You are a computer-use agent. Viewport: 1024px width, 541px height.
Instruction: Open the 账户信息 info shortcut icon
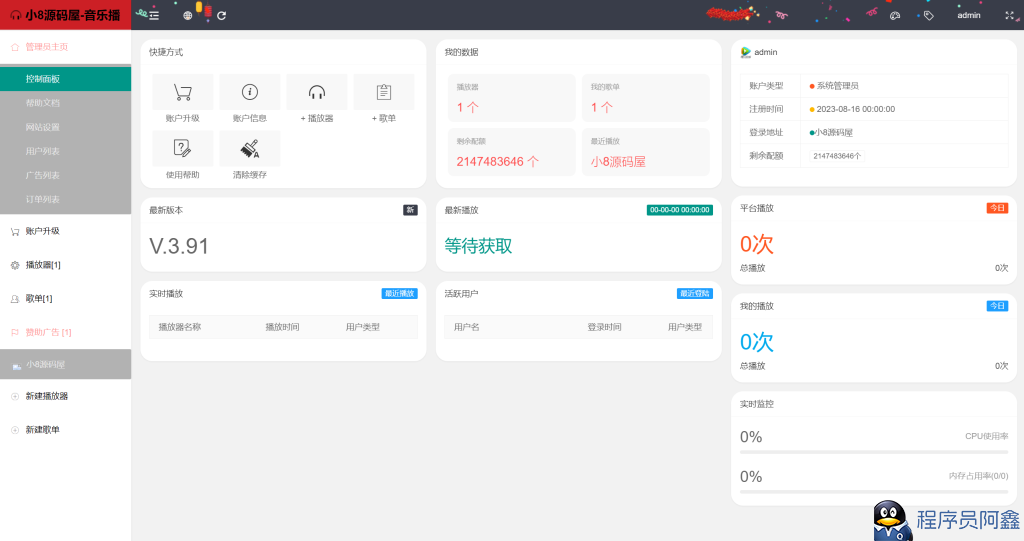point(249,92)
